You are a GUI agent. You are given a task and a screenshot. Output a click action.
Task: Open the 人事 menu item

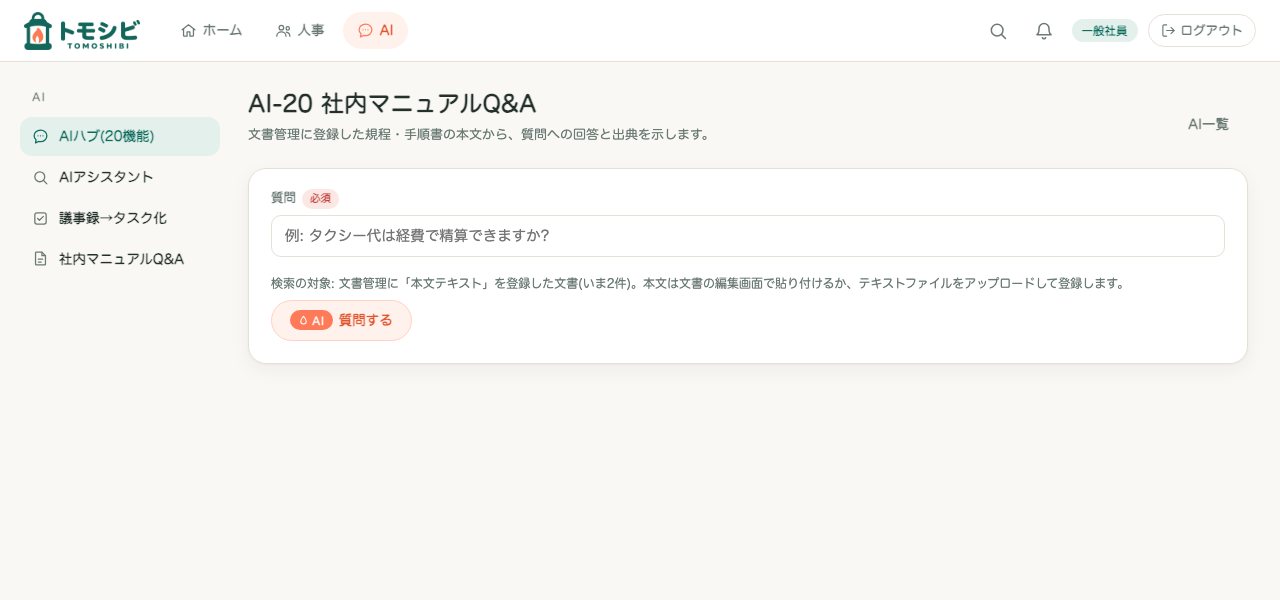coord(300,30)
